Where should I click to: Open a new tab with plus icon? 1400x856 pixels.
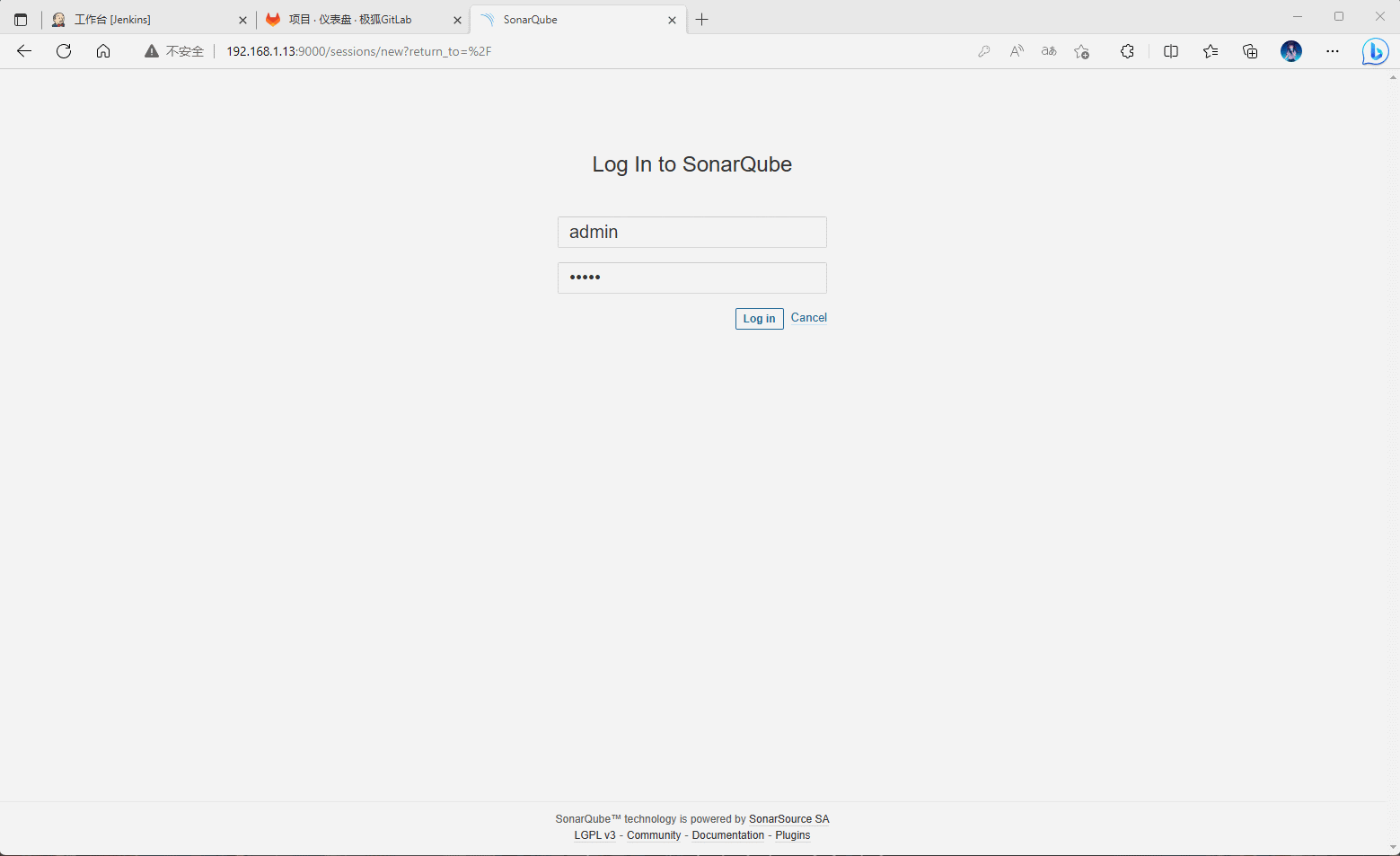coord(702,19)
